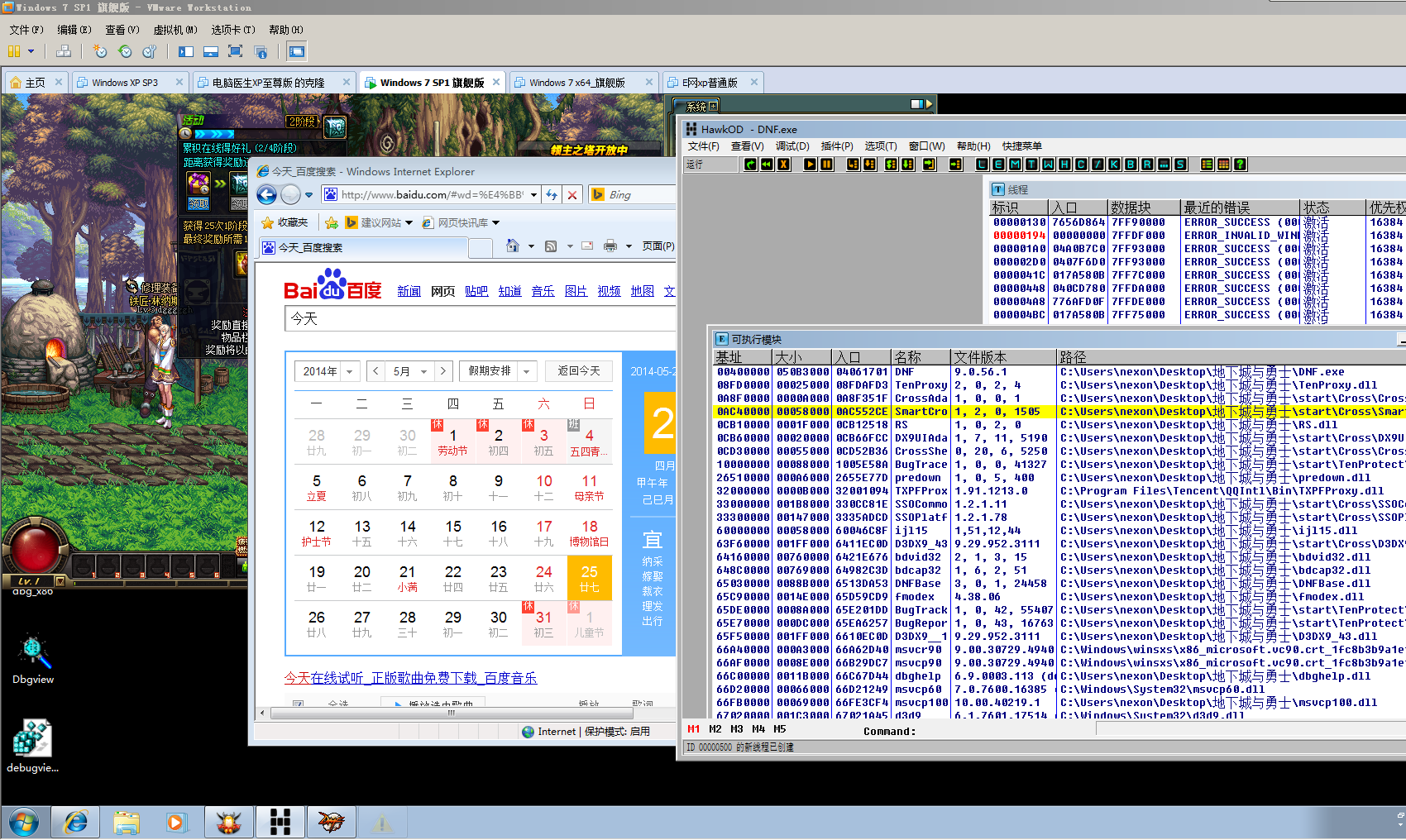Click the 收藏夹 favorites button in IE

click(285, 223)
